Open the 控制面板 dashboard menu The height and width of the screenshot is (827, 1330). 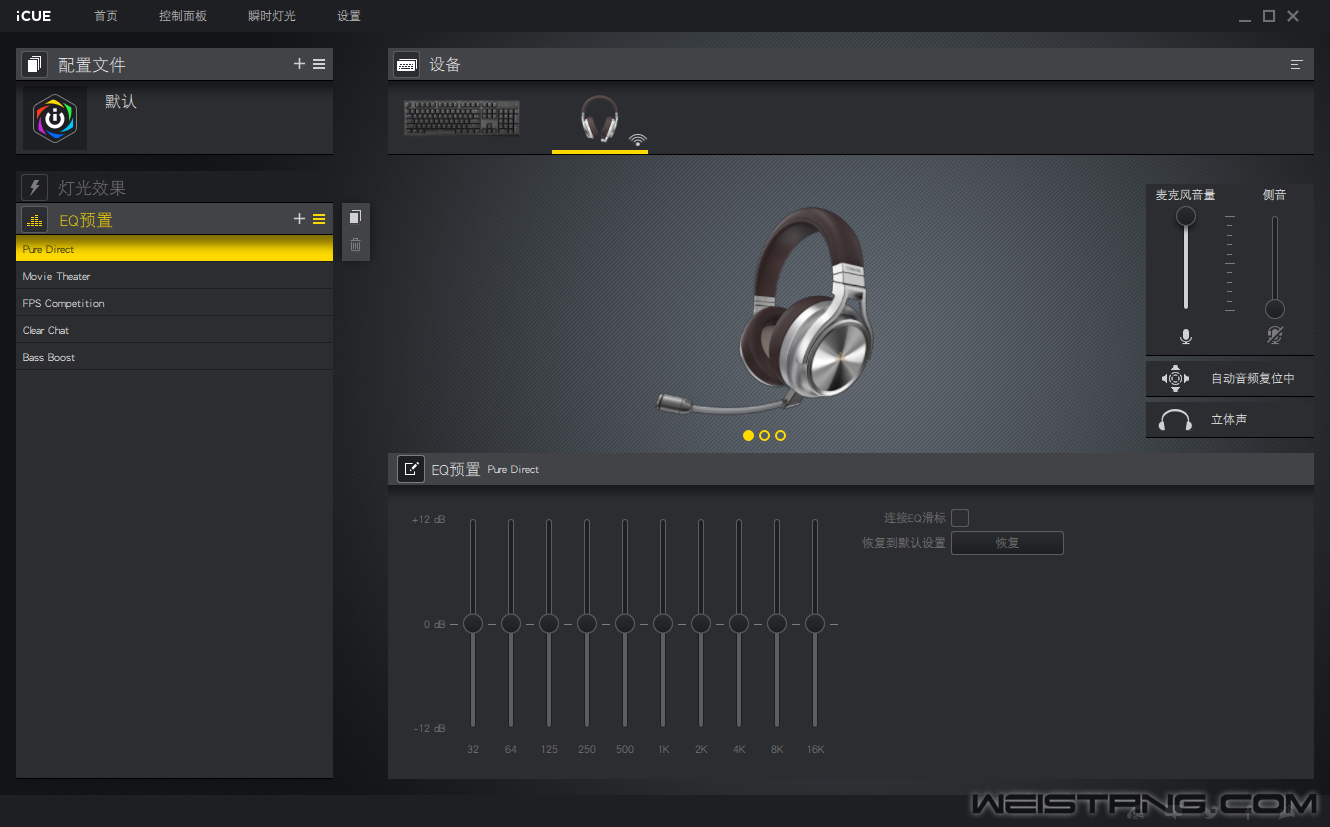(183, 16)
